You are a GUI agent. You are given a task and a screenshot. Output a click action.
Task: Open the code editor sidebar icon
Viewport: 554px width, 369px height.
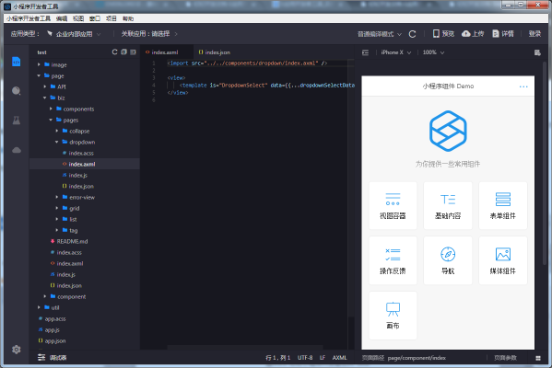(16, 62)
